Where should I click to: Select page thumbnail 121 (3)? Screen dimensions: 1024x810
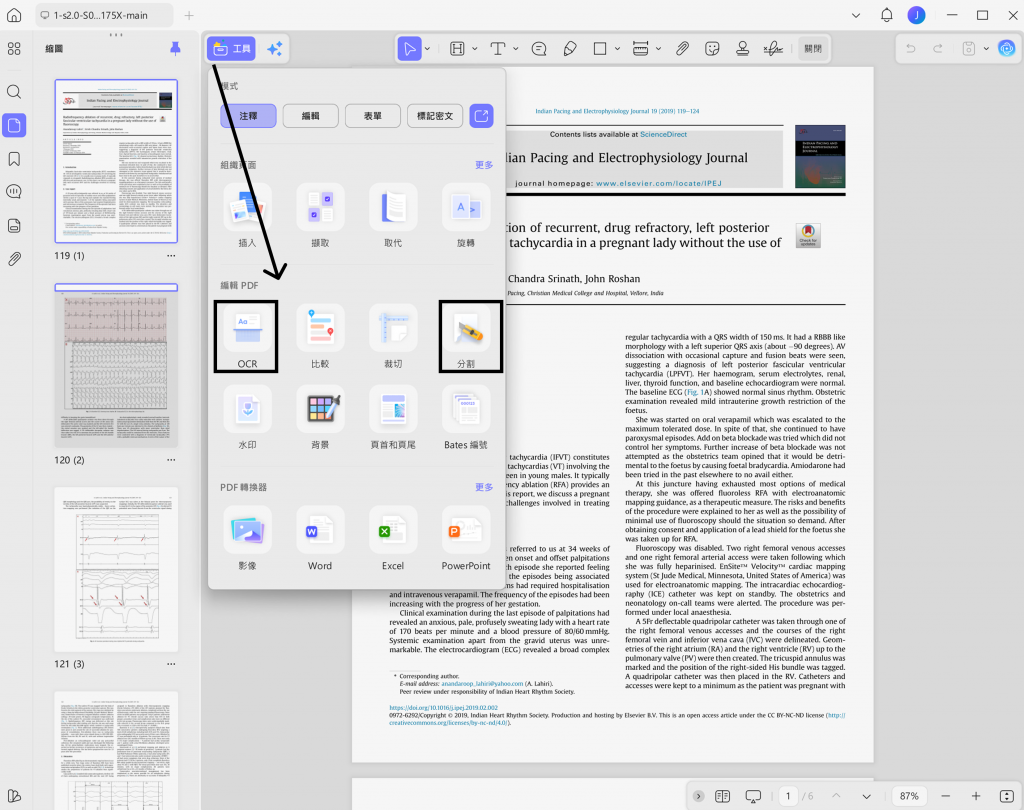pos(116,570)
